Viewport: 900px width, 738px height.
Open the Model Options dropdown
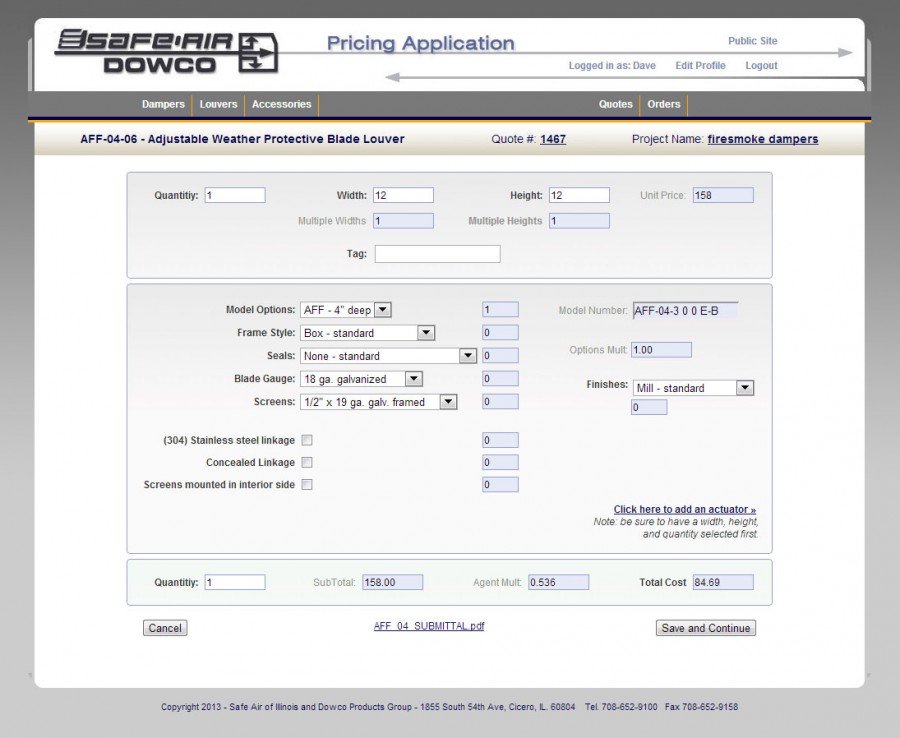click(346, 310)
